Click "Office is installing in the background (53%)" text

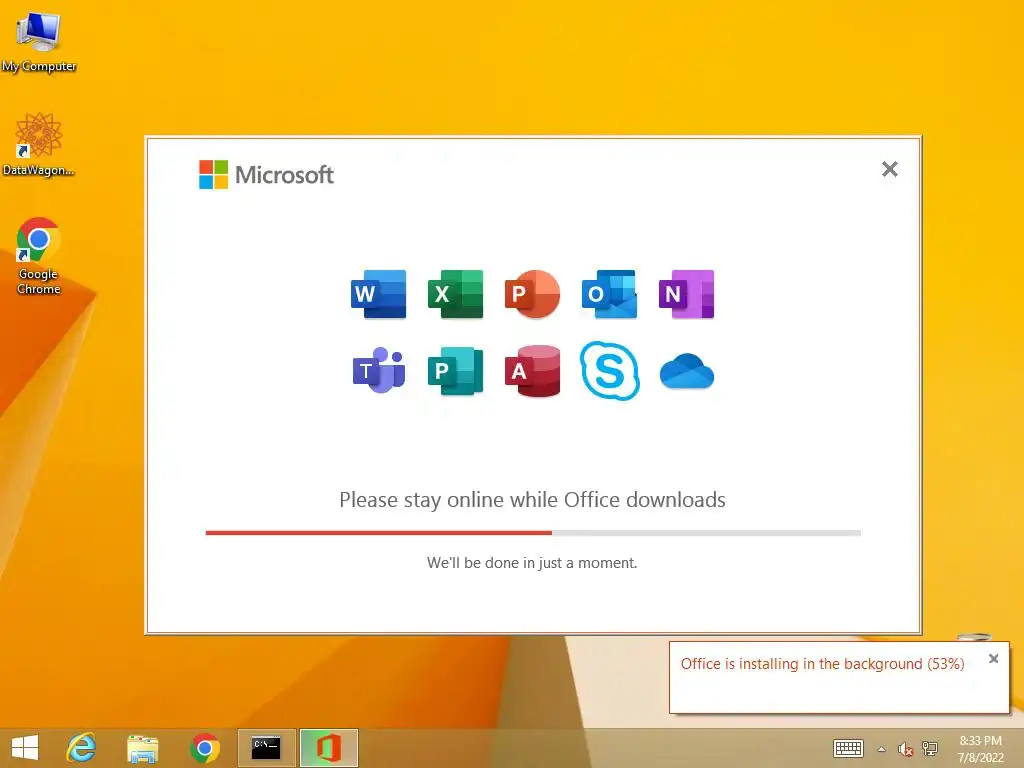[x=822, y=664]
